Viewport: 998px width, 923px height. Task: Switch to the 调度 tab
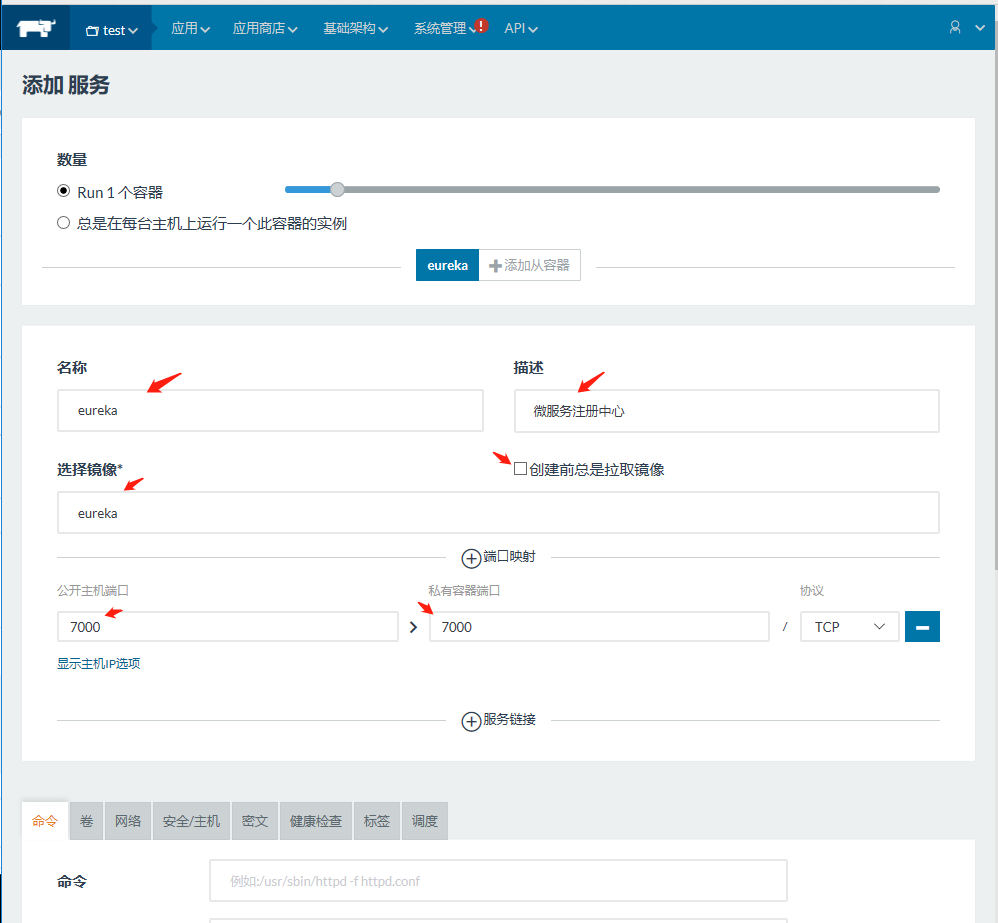tap(425, 821)
